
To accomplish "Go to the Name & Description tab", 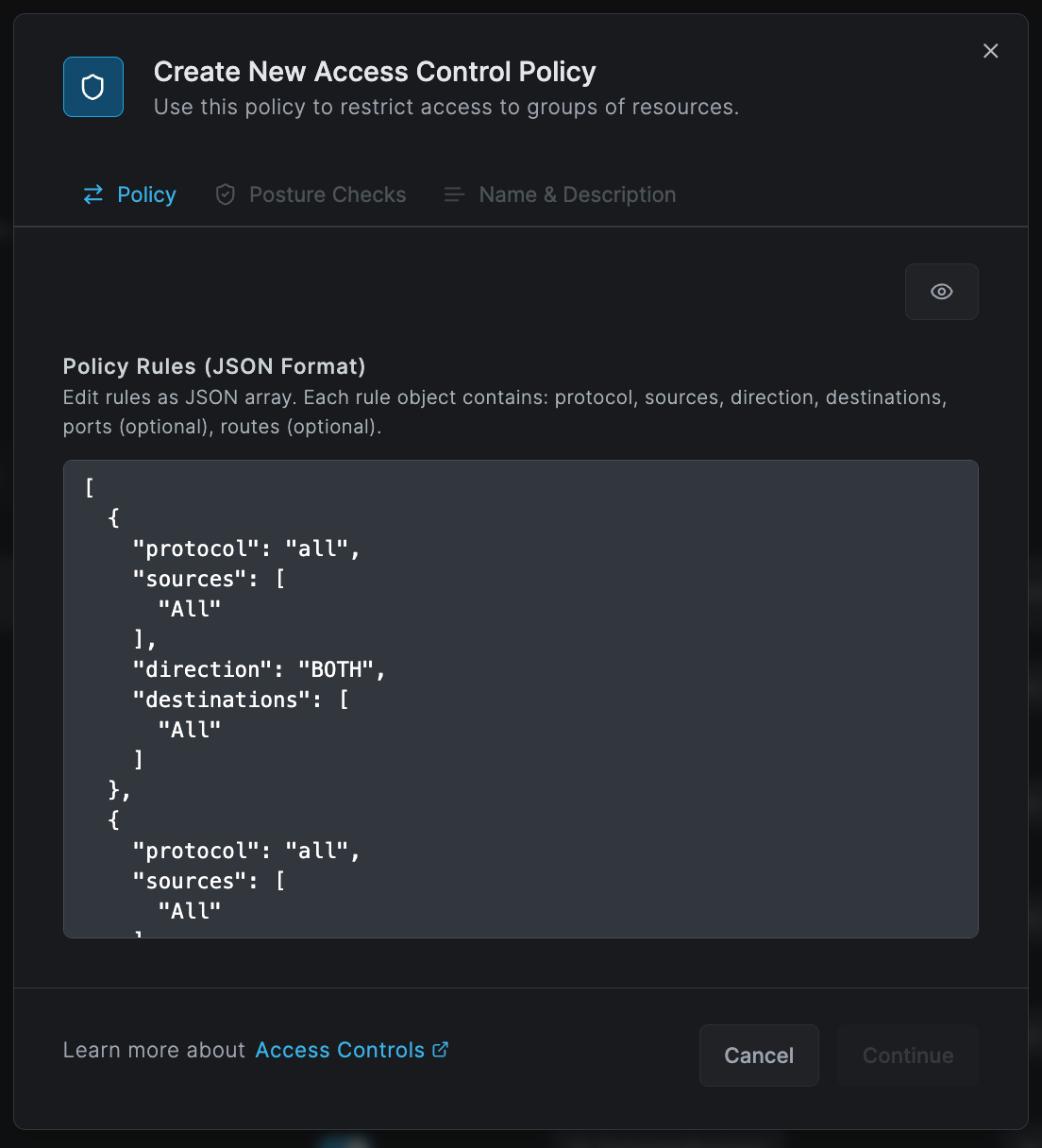I will click(577, 194).
